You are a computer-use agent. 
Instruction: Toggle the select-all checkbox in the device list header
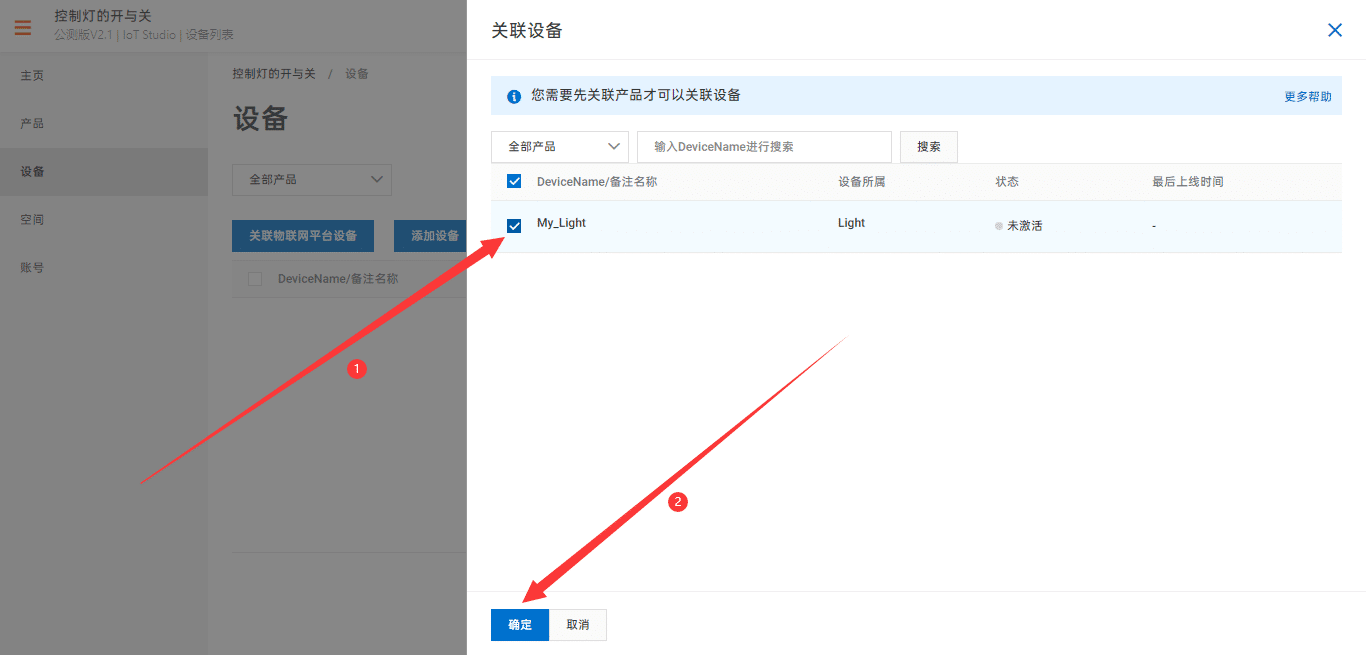(513, 181)
